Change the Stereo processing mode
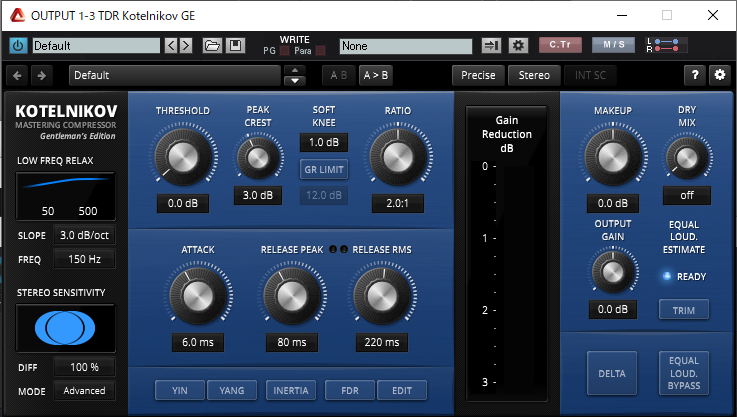Screen dimensions: 737x417 coord(534,75)
